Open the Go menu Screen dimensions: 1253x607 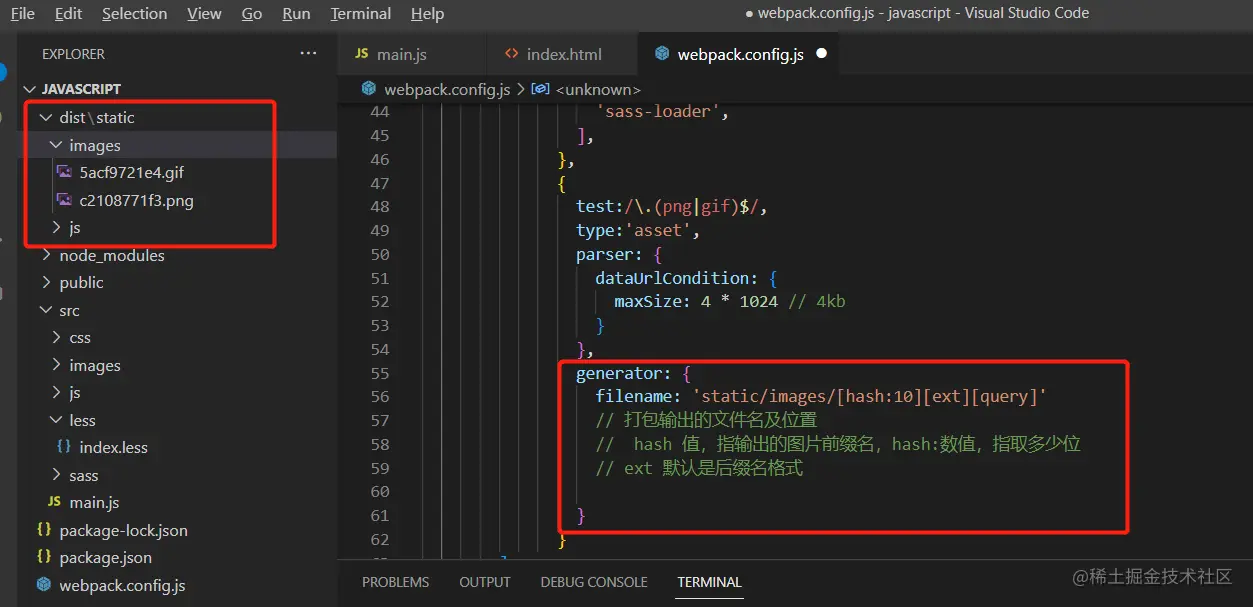(x=252, y=13)
